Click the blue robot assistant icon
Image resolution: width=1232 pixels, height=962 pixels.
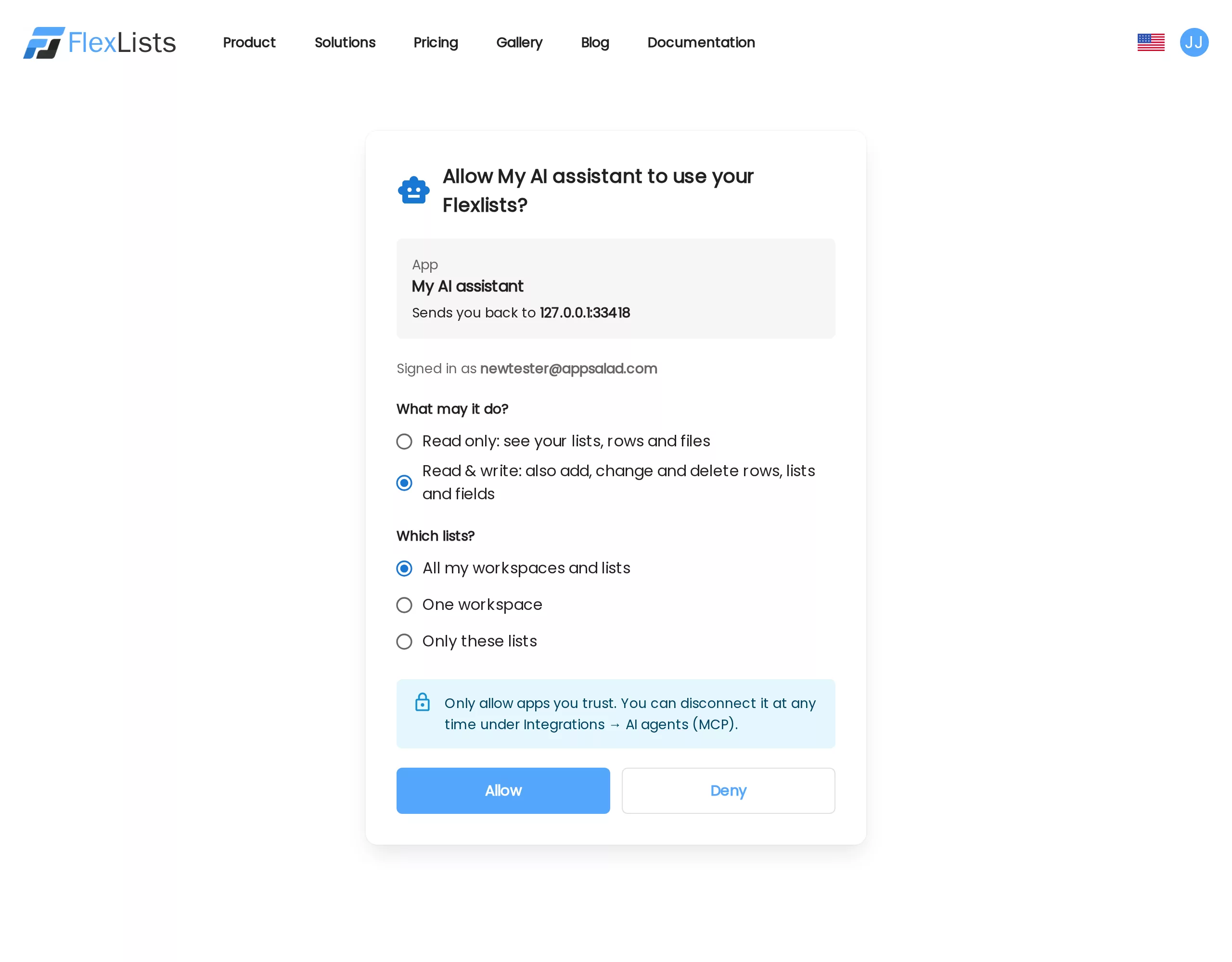(413, 190)
